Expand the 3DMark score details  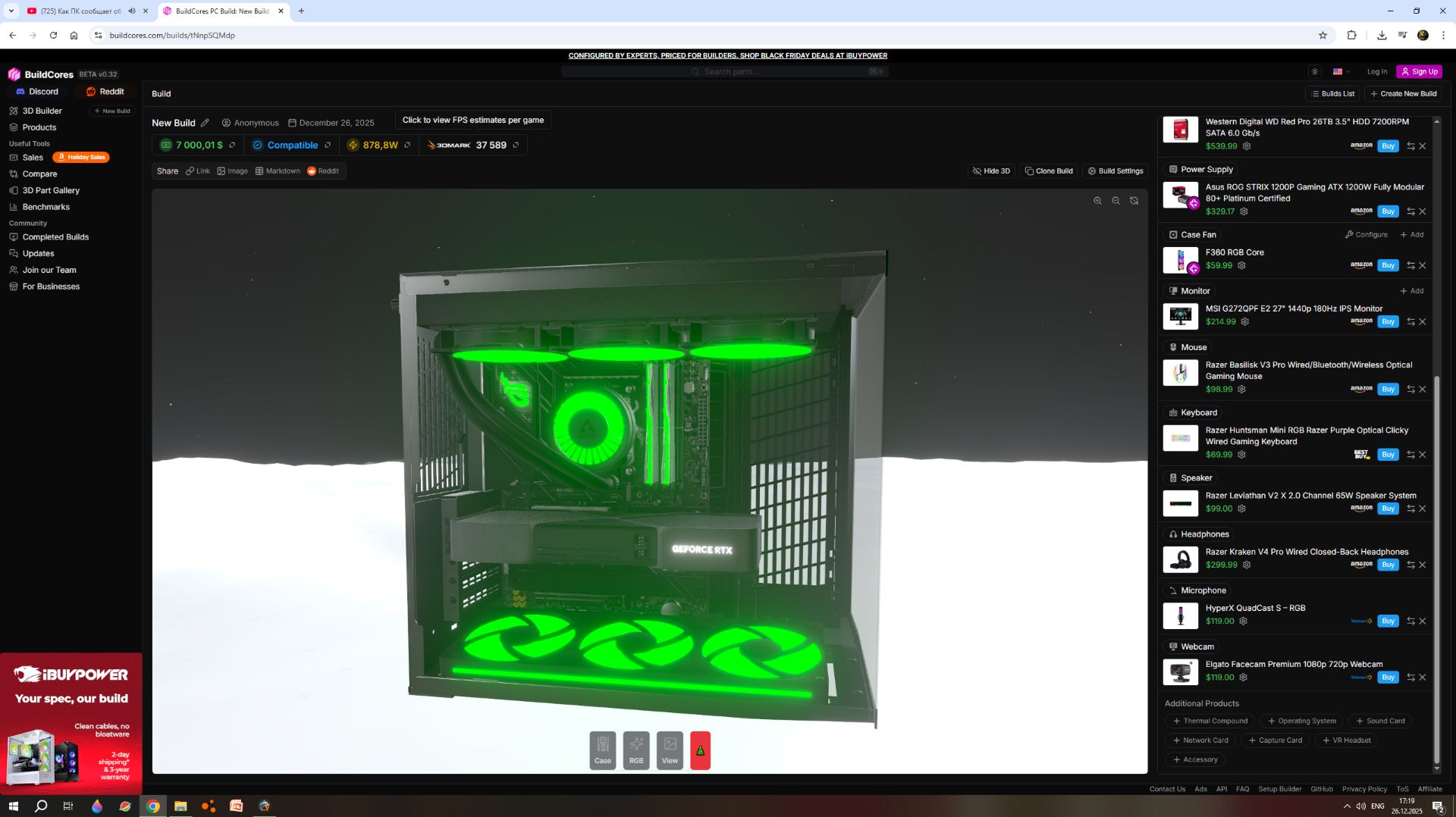pos(516,146)
